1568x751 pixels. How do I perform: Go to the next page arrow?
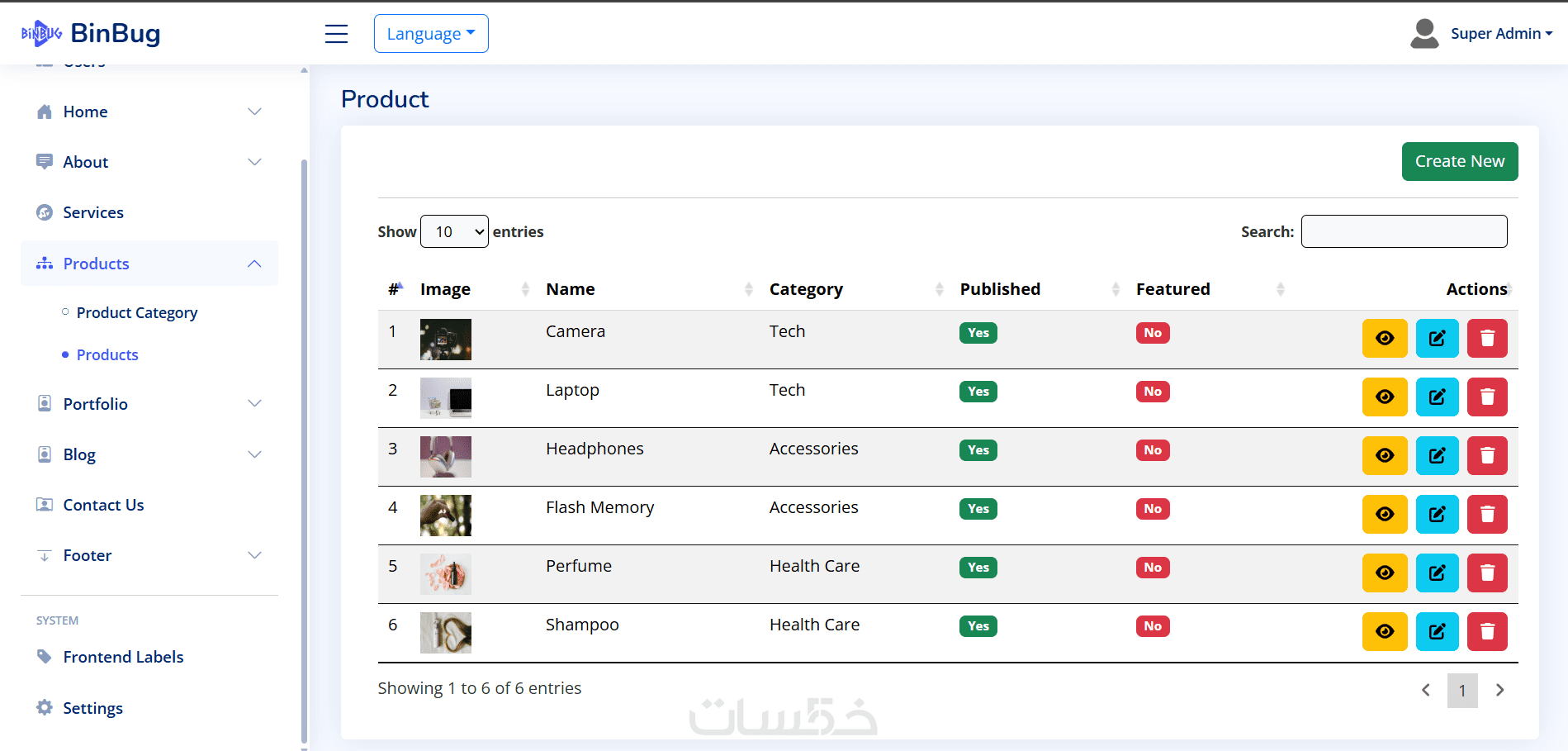pyautogui.click(x=1499, y=690)
